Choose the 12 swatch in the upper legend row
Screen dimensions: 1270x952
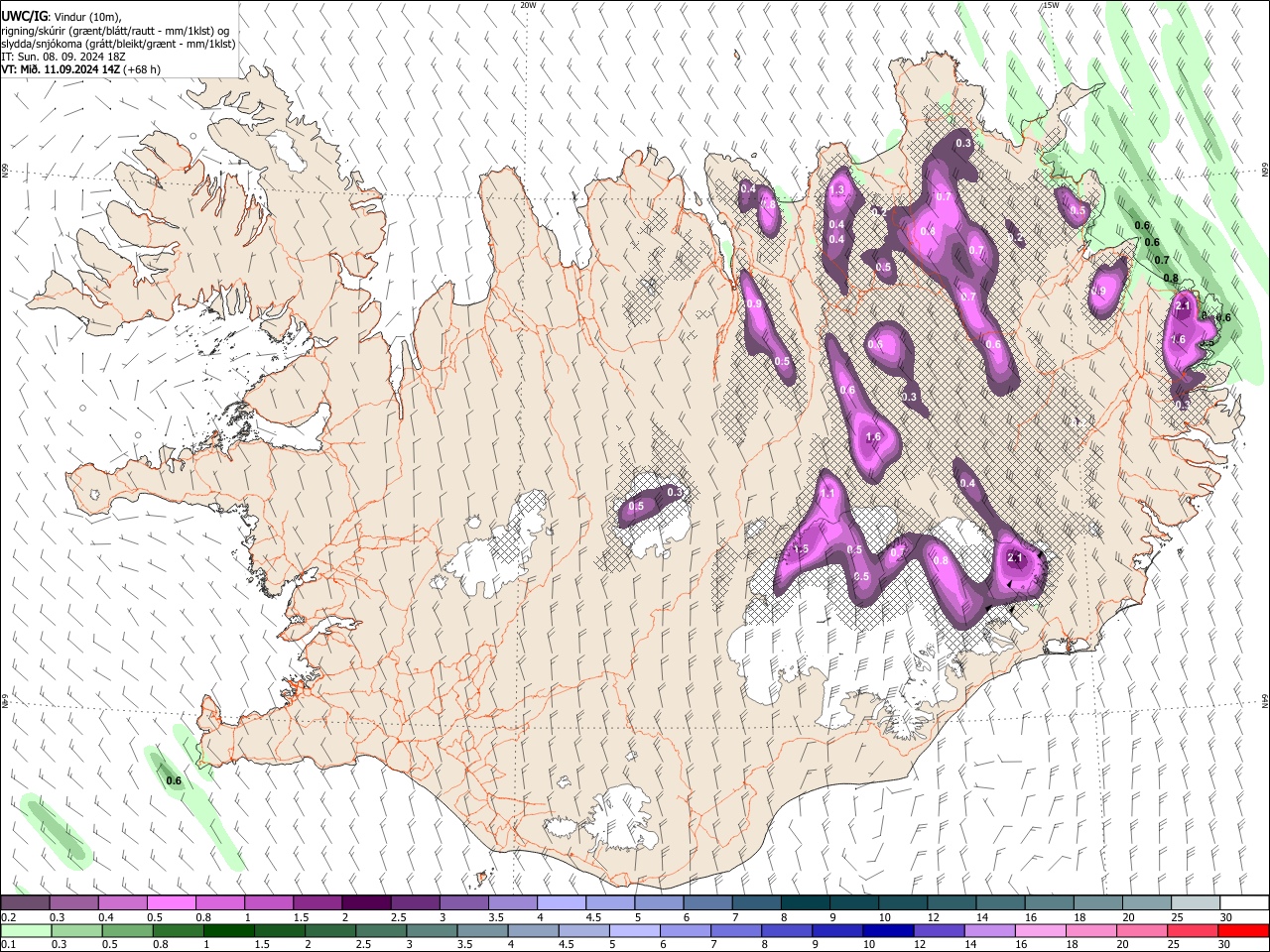(952, 902)
